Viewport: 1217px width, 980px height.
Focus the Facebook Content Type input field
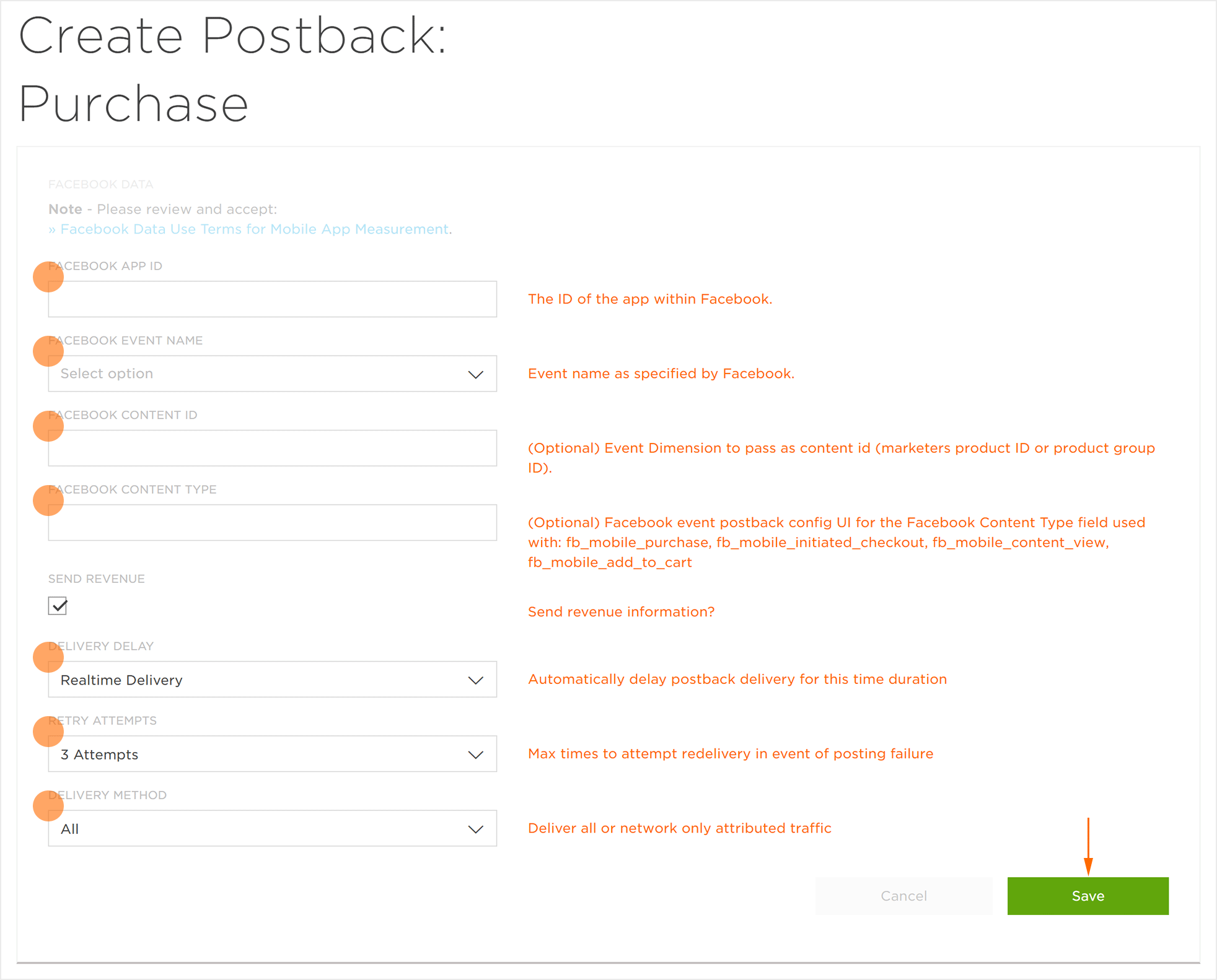coord(273,522)
